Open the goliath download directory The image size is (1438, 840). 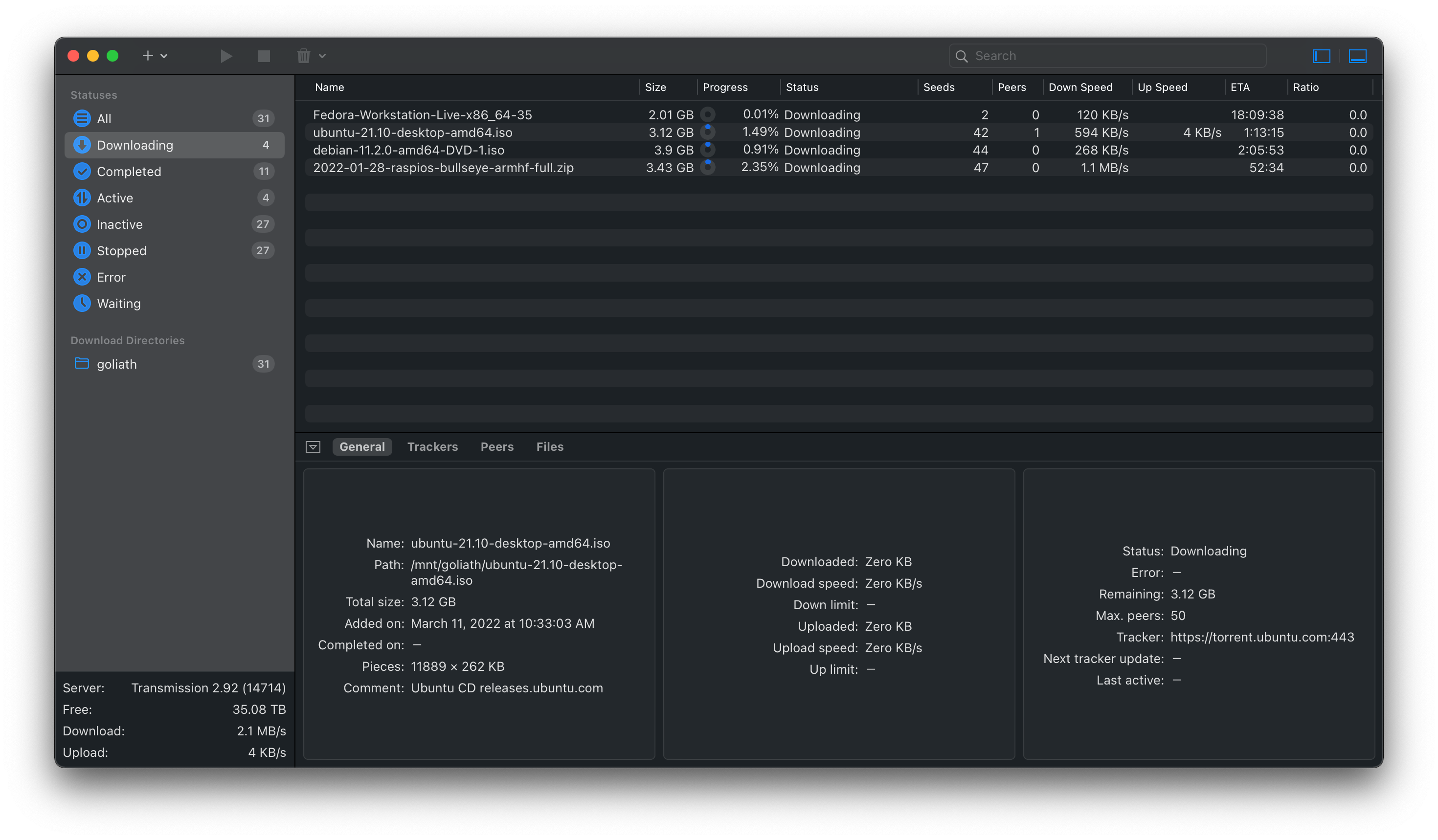[116, 364]
